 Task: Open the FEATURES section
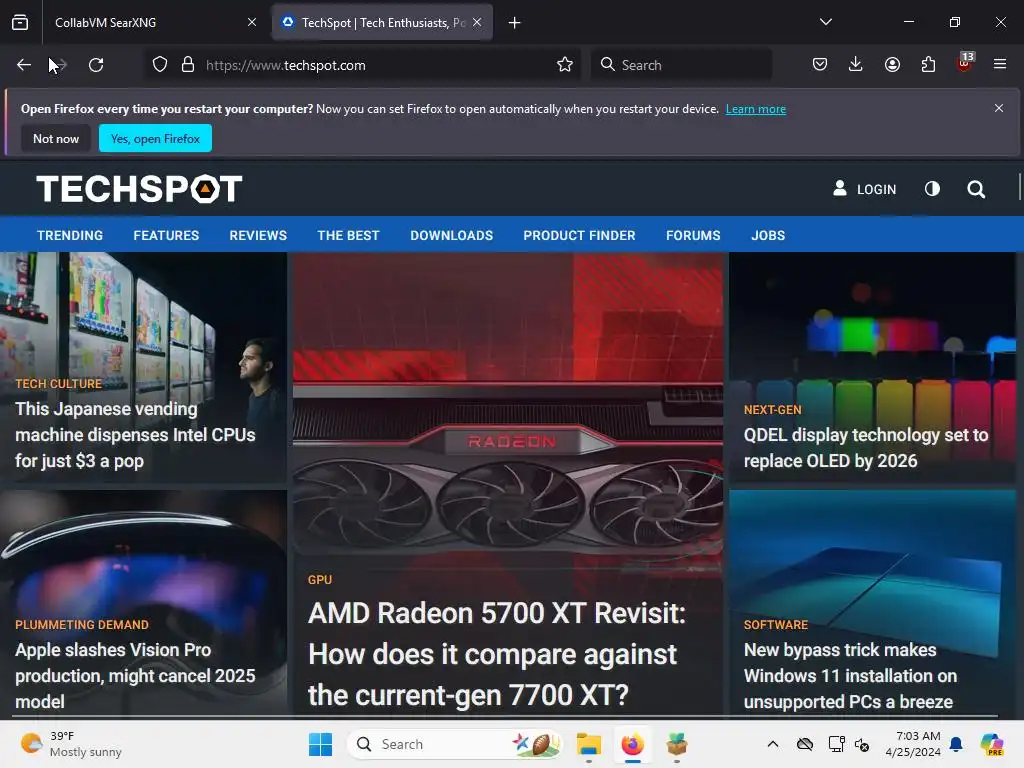tap(166, 235)
